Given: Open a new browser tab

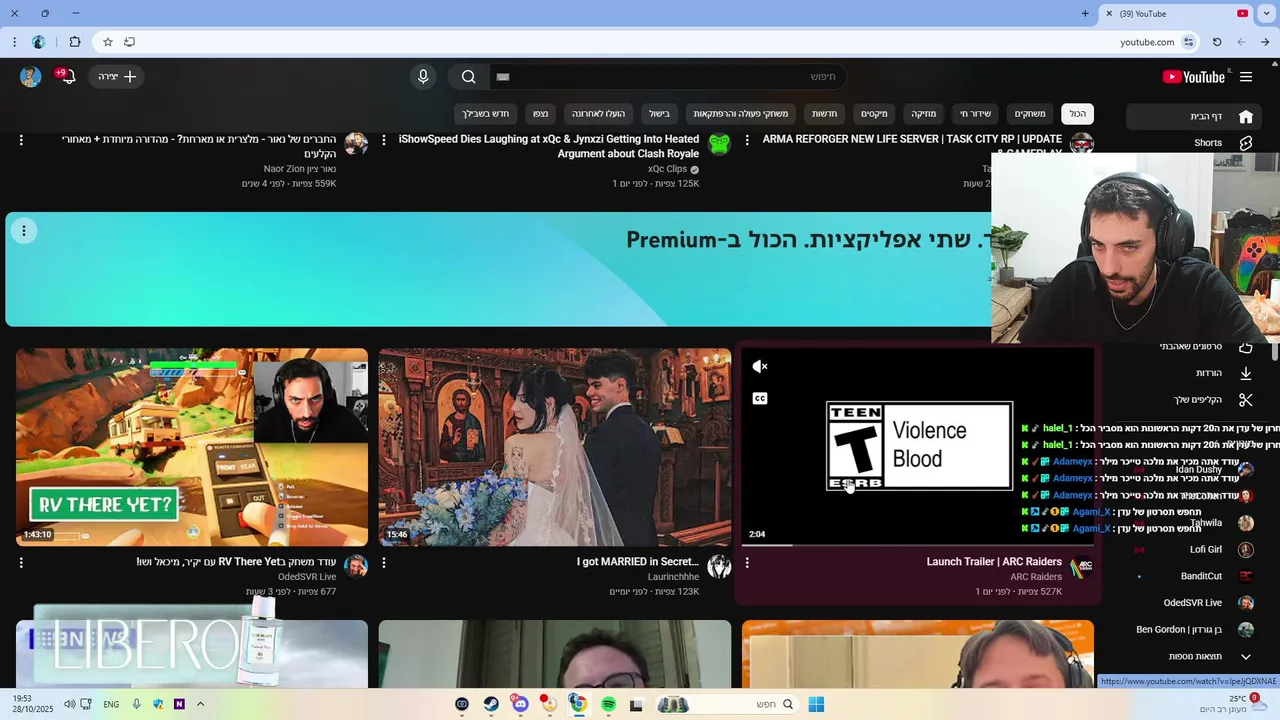Looking at the screenshot, I should [1085, 14].
